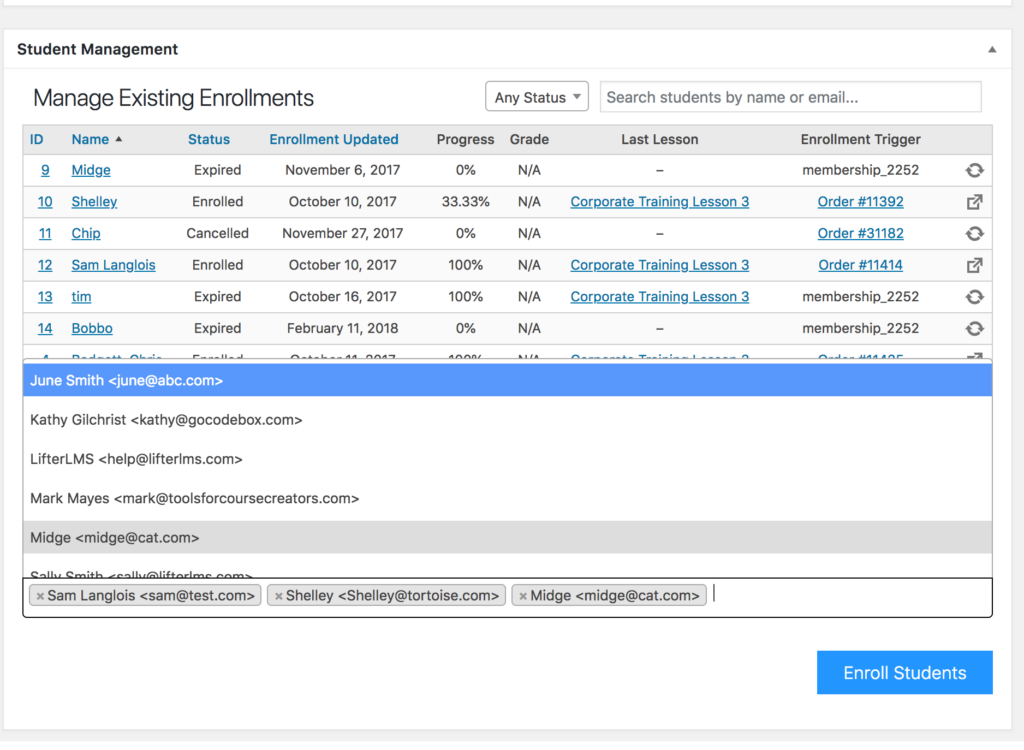The image size is (1024, 750).
Task: Sort by the ID column
Action: tap(37, 139)
